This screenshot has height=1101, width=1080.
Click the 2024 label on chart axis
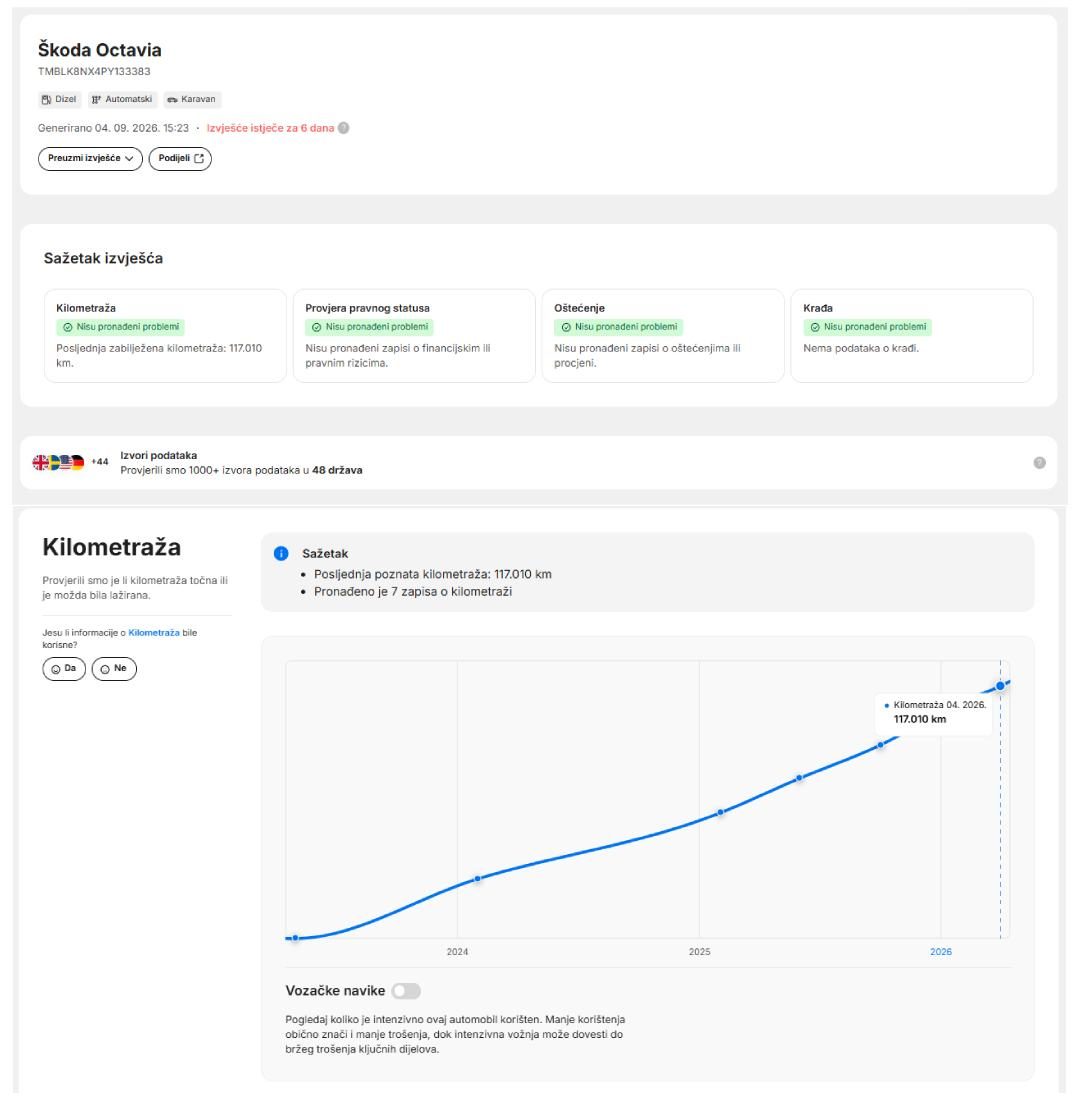(457, 952)
